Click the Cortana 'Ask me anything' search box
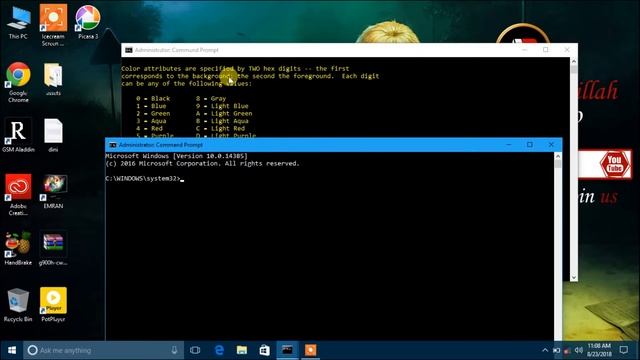Screen dimensions: 640x360 point(103,350)
